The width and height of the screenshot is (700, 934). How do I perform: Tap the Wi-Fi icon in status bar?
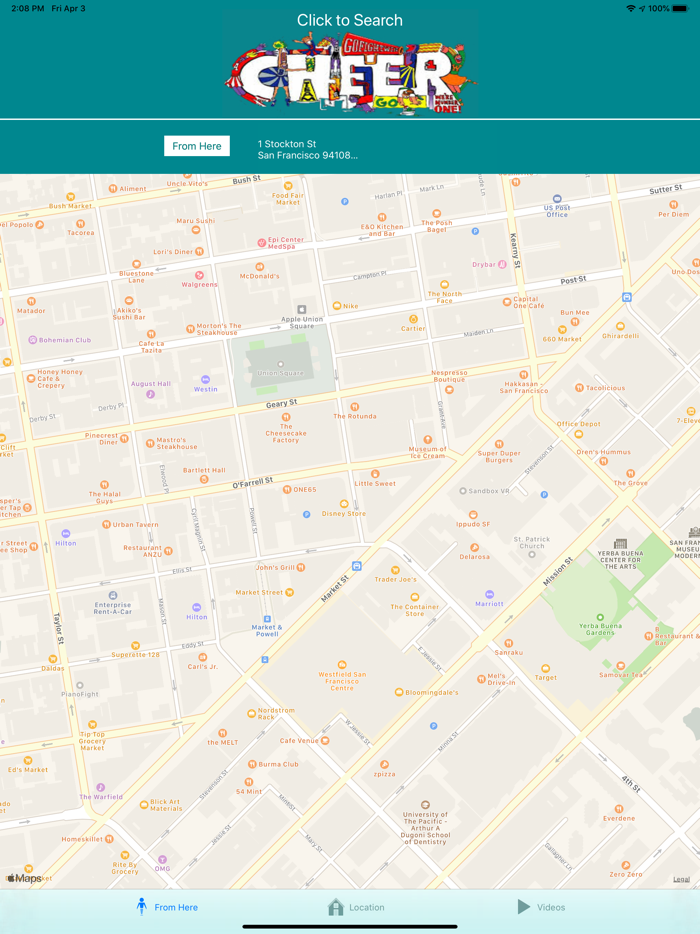pyautogui.click(x=630, y=8)
